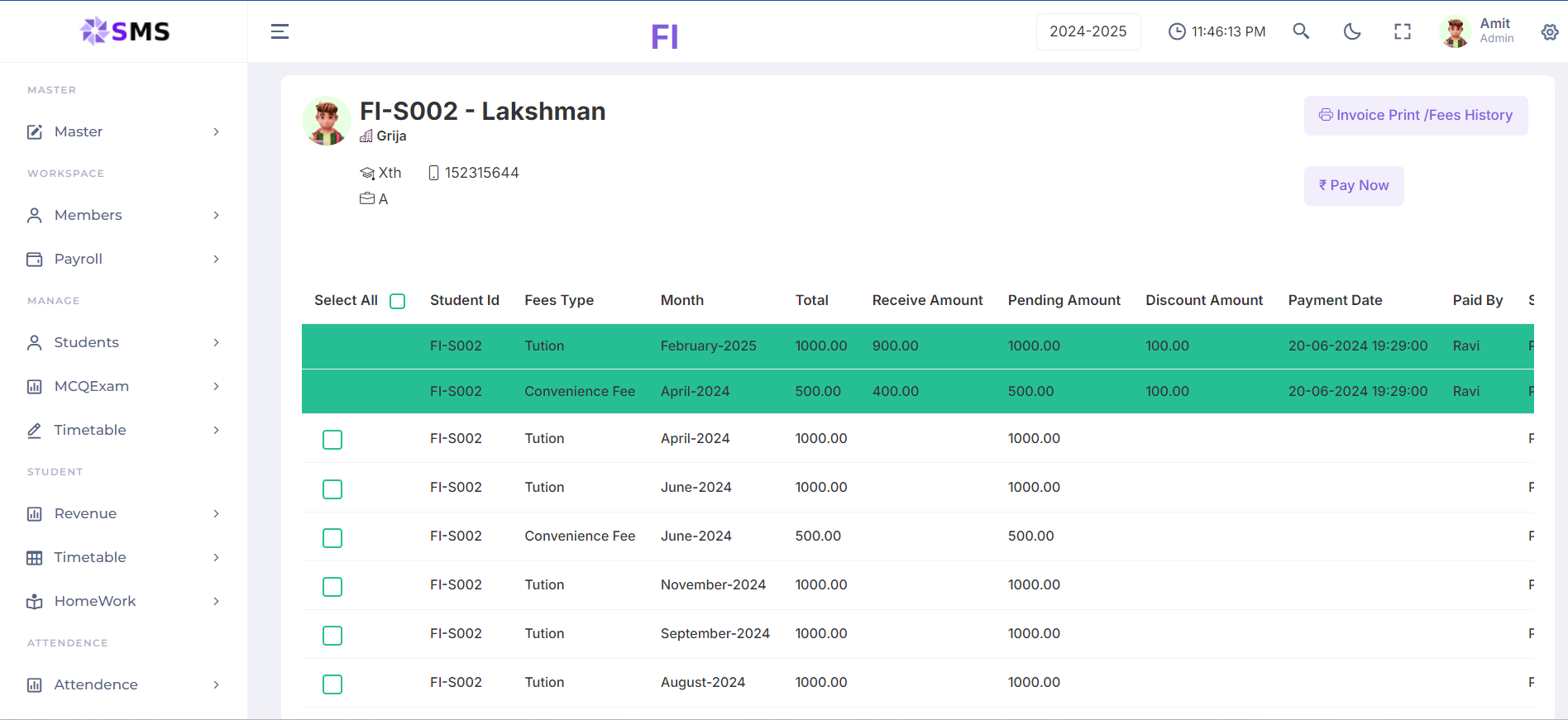
Task: Tick the checkbox for Tution April-2024 row
Action: point(332,440)
